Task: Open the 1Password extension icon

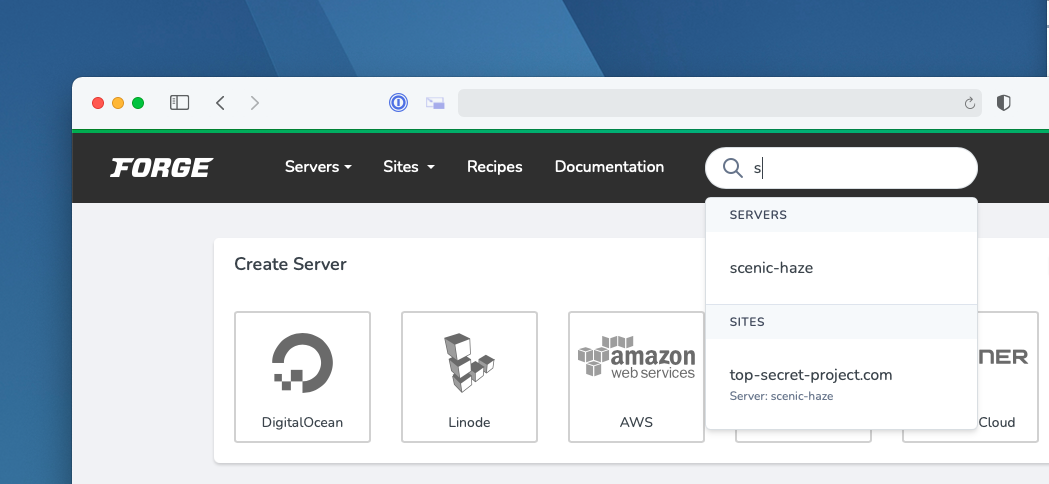Action: coord(398,102)
